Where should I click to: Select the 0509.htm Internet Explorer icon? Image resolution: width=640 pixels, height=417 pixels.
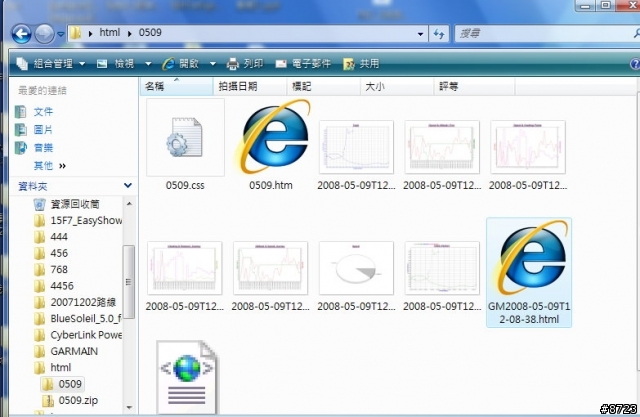point(272,137)
